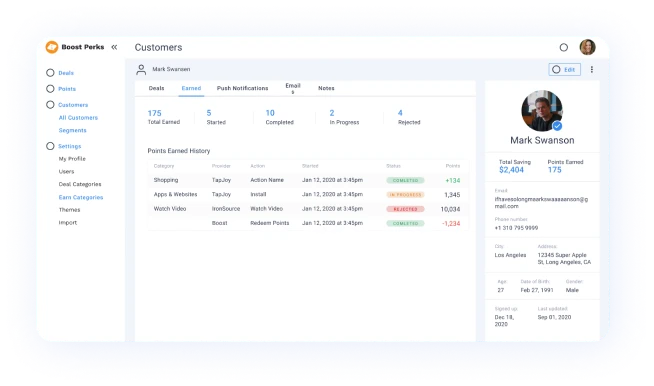Go to Segments
654x386 pixels.
tap(73, 130)
